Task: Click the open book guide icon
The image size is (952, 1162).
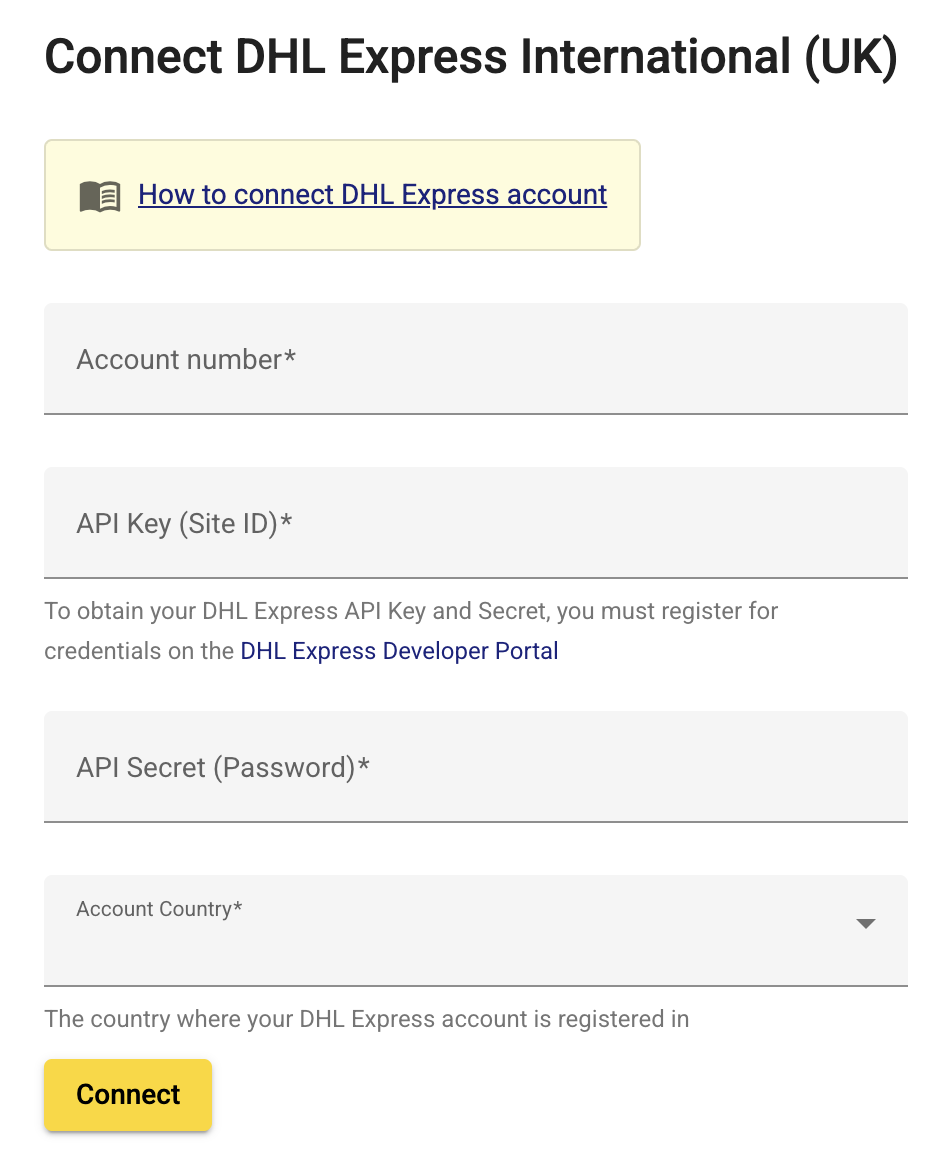Action: [x=100, y=196]
